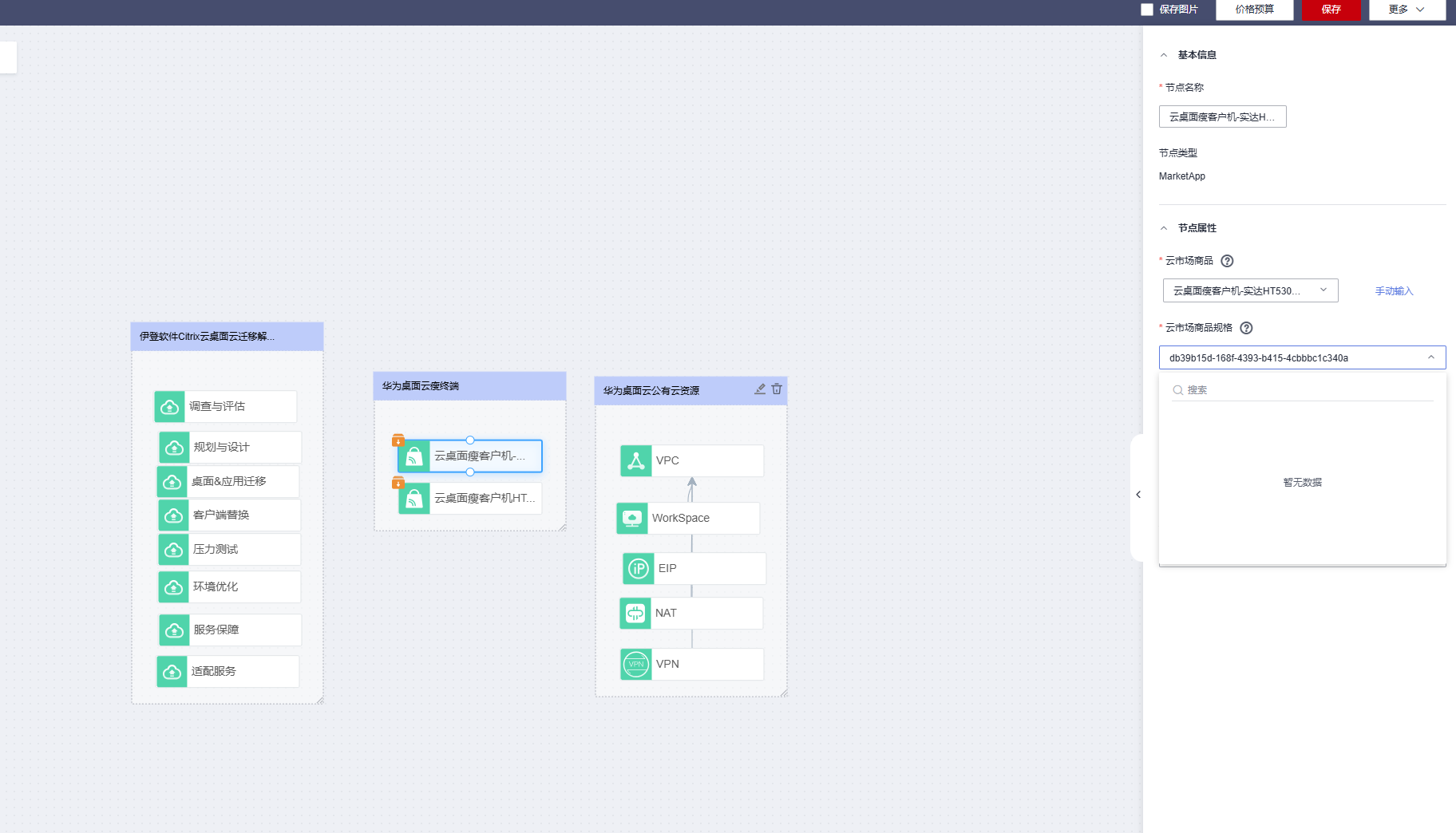
Task: Select the 规划与设计 node label
Action: 221,448
